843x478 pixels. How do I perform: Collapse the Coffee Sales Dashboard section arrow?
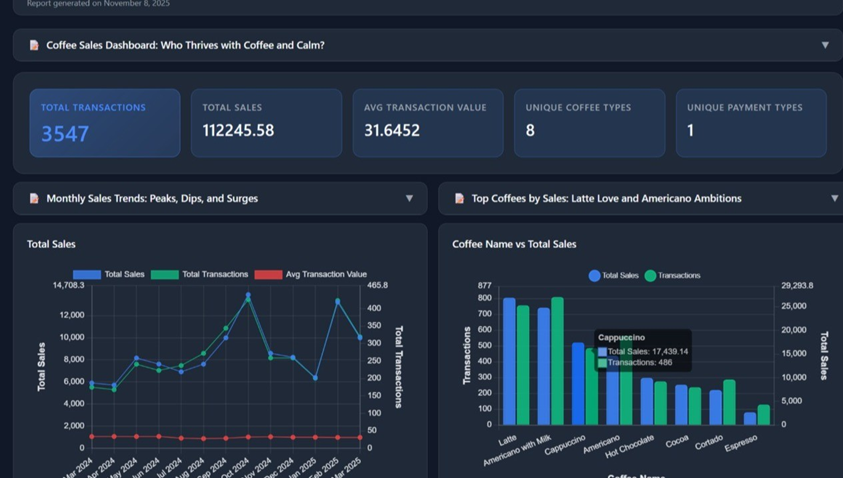[825, 45]
